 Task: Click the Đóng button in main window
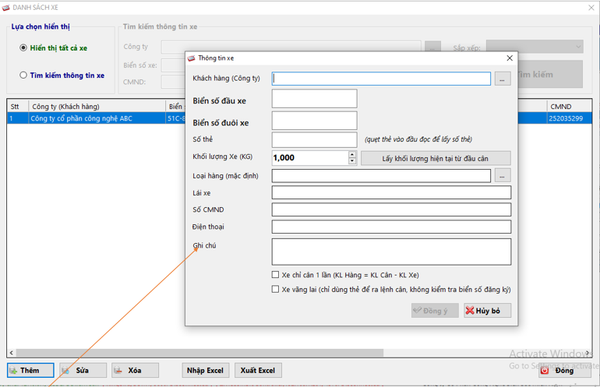[x=564, y=370]
